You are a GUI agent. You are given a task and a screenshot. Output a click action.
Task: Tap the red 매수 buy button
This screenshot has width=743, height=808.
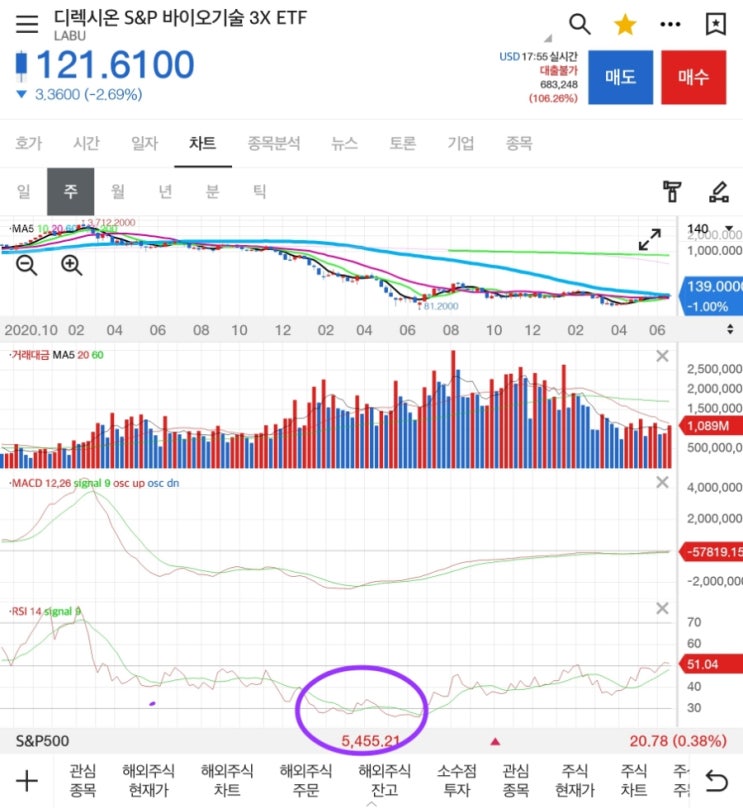[694, 77]
